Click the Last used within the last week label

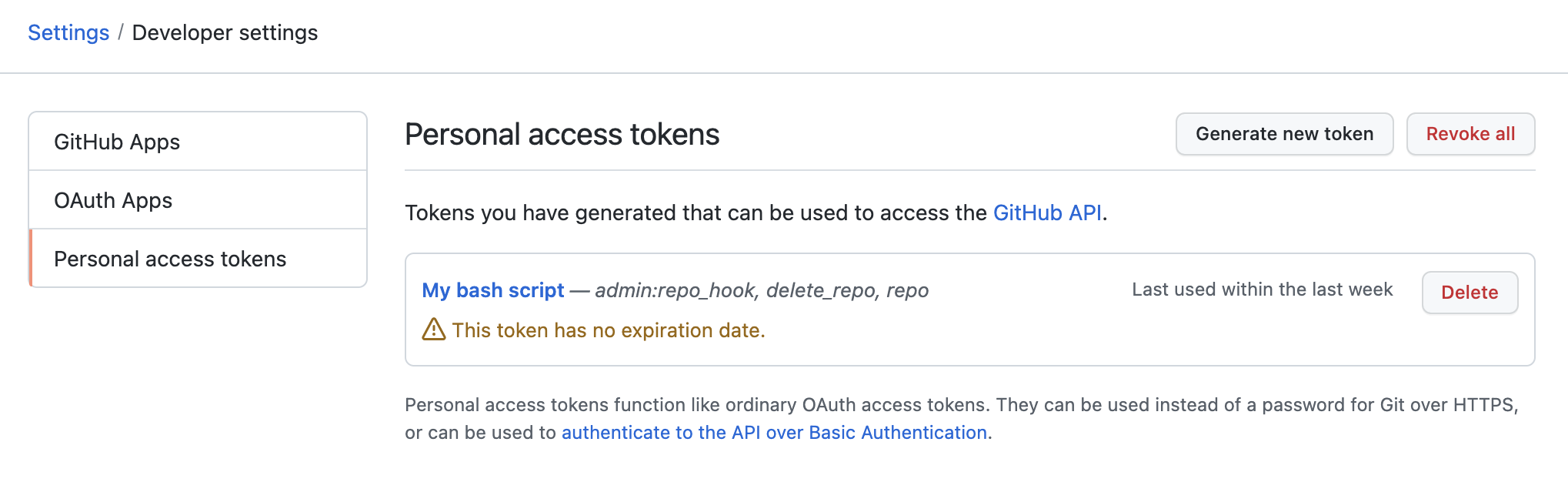point(1262,290)
